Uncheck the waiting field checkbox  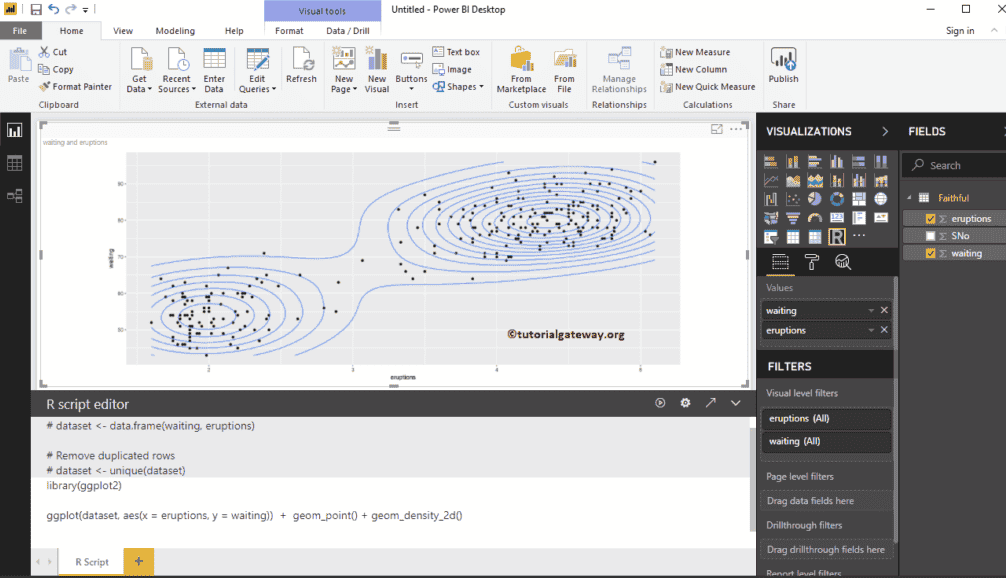click(x=931, y=253)
